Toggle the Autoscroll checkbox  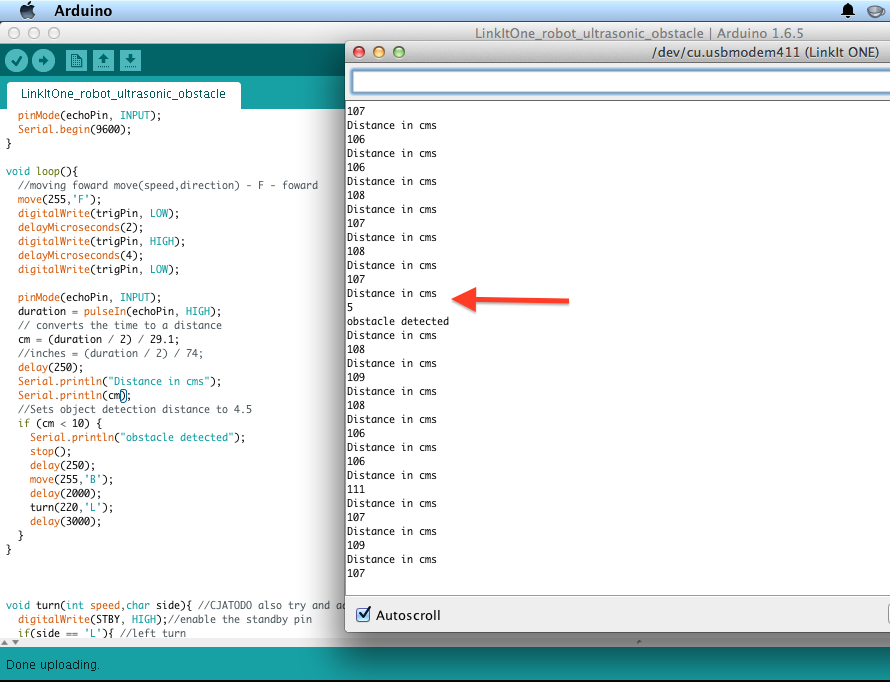[x=363, y=614]
